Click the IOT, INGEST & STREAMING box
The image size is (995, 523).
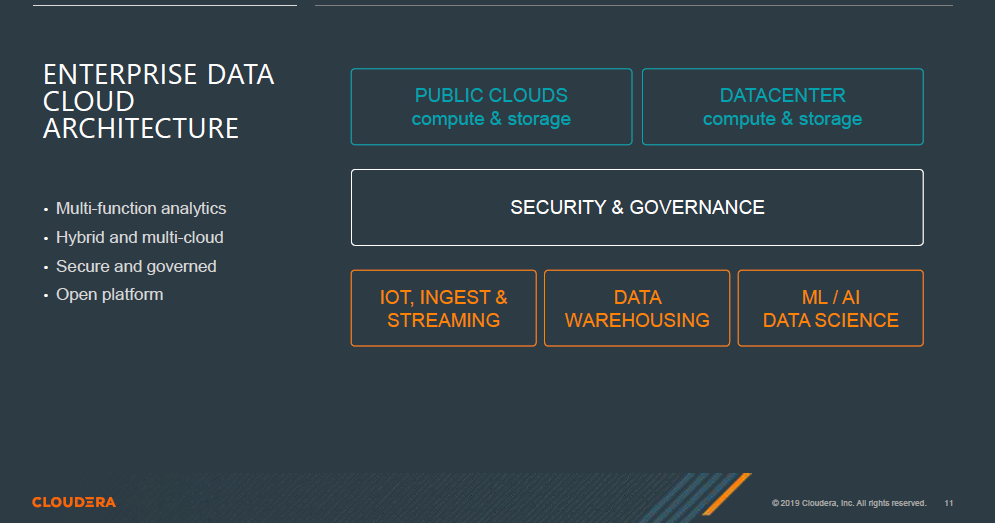tap(444, 308)
